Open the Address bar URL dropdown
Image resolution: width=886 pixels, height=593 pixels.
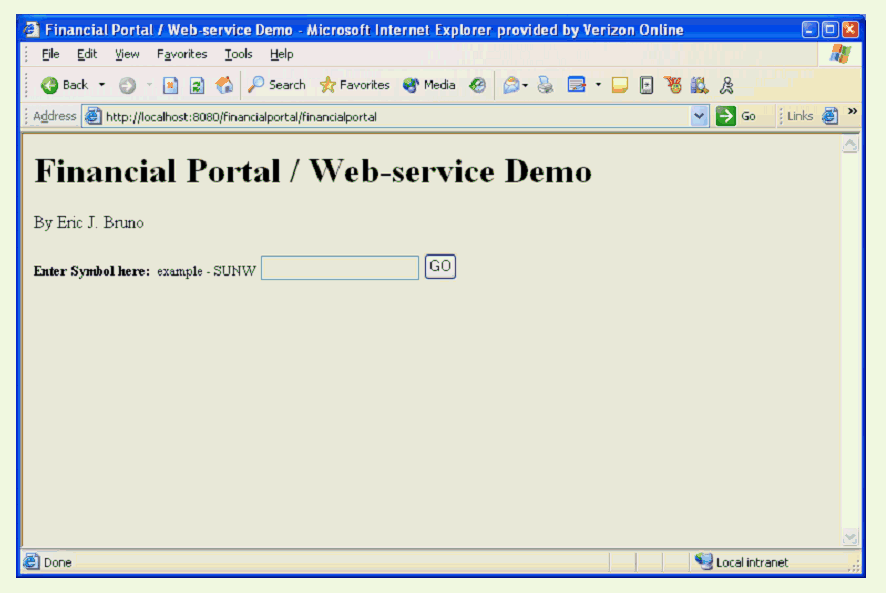pyautogui.click(x=699, y=116)
